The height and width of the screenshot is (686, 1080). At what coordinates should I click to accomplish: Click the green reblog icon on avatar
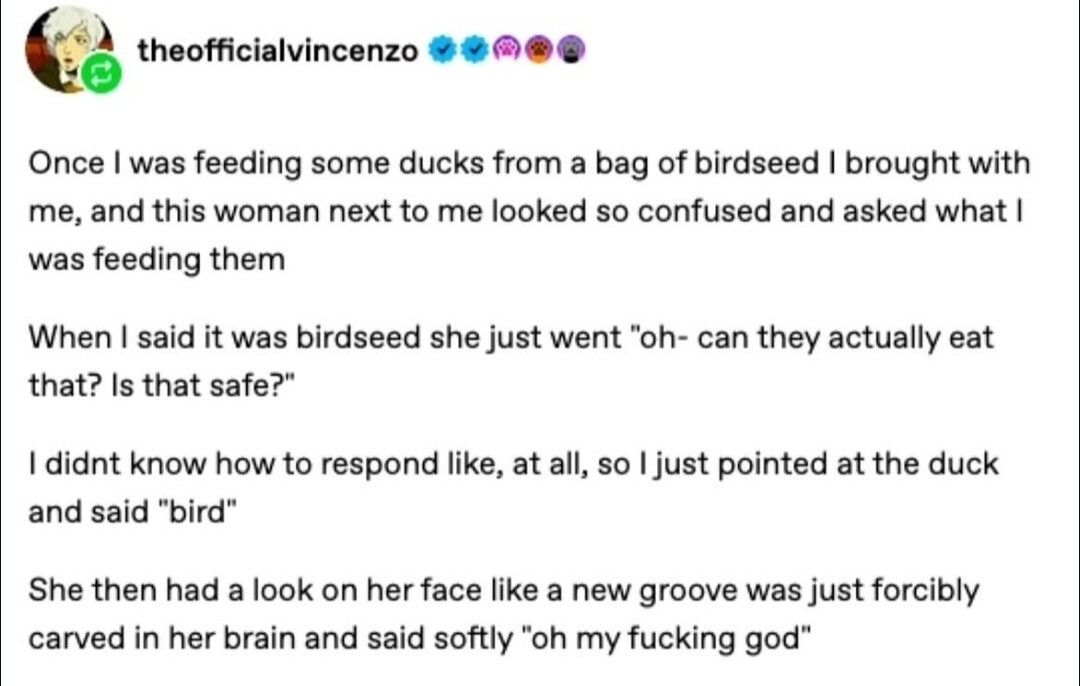click(102, 74)
